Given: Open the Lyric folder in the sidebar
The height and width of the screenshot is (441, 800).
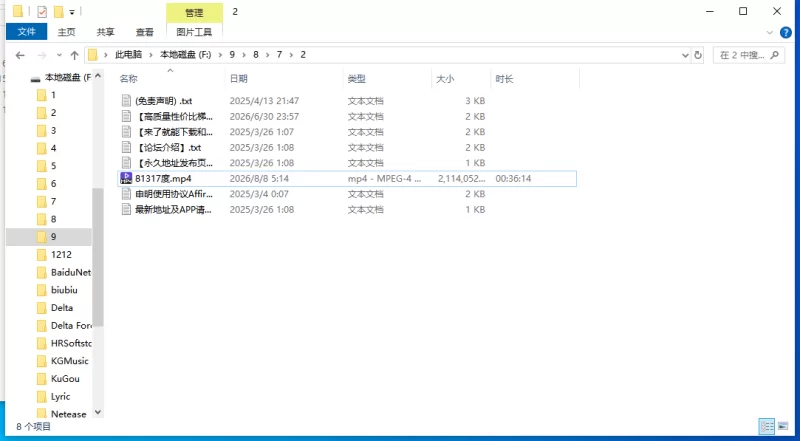Looking at the screenshot, I should click(x=61, y=397).
